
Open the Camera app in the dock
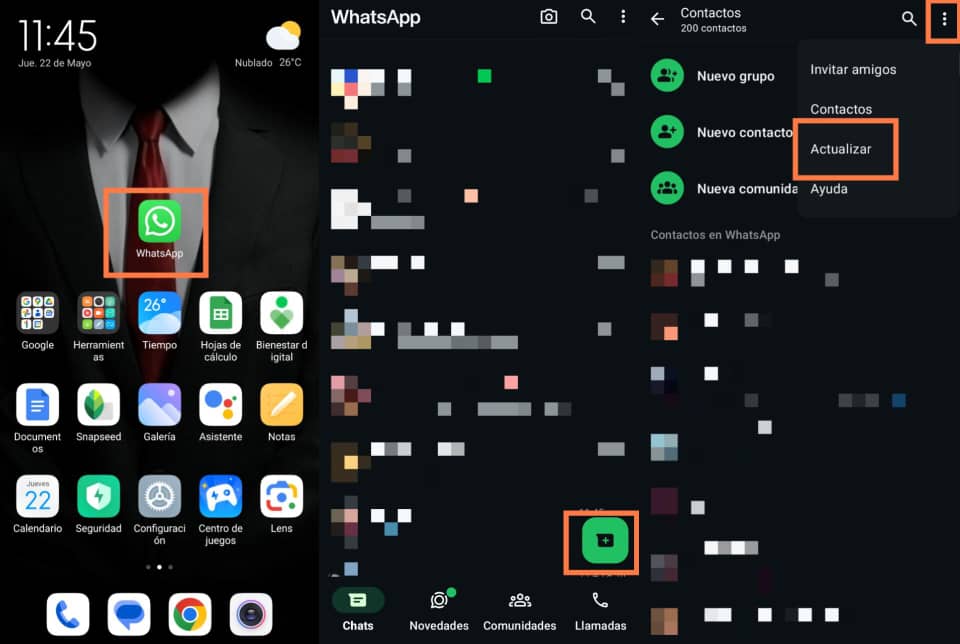tap(251, 614)
